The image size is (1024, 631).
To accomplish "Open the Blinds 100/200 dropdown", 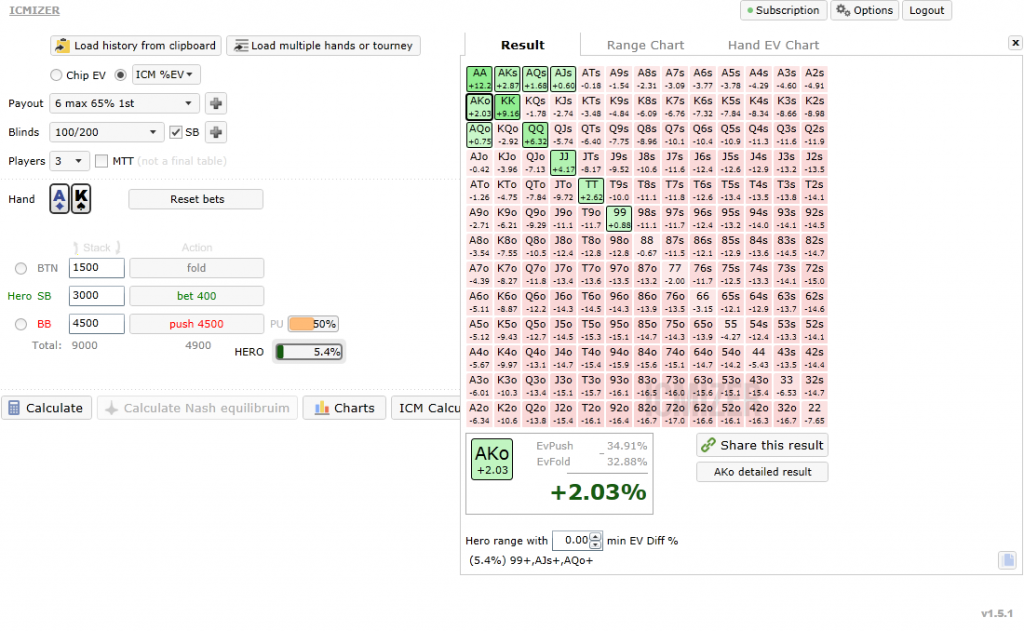I will pyautogui.click(x=106, y=132).
